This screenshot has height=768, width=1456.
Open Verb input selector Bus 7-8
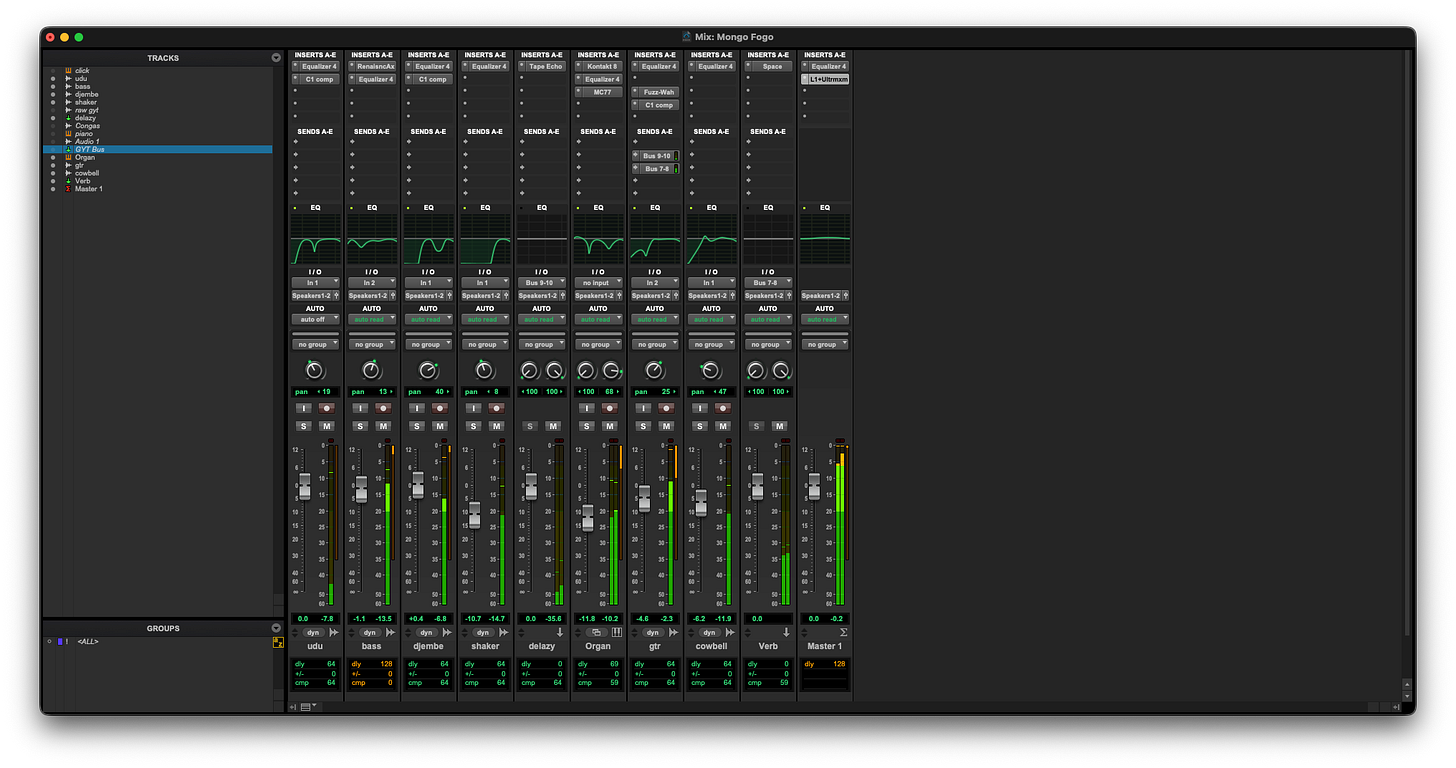(768, 283)
